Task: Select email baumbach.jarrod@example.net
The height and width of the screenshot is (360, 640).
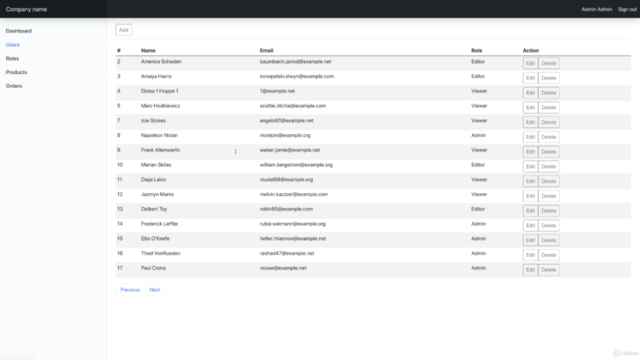Action: click(296, 62)
